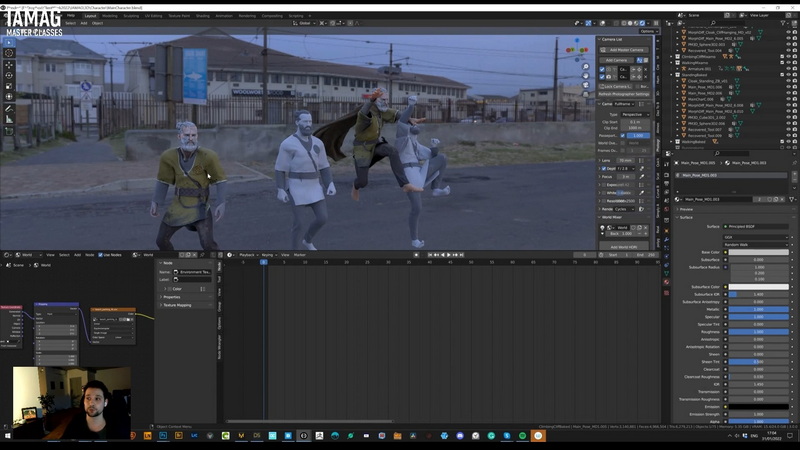Activate the Rotate tool

[x=9, y=76]
